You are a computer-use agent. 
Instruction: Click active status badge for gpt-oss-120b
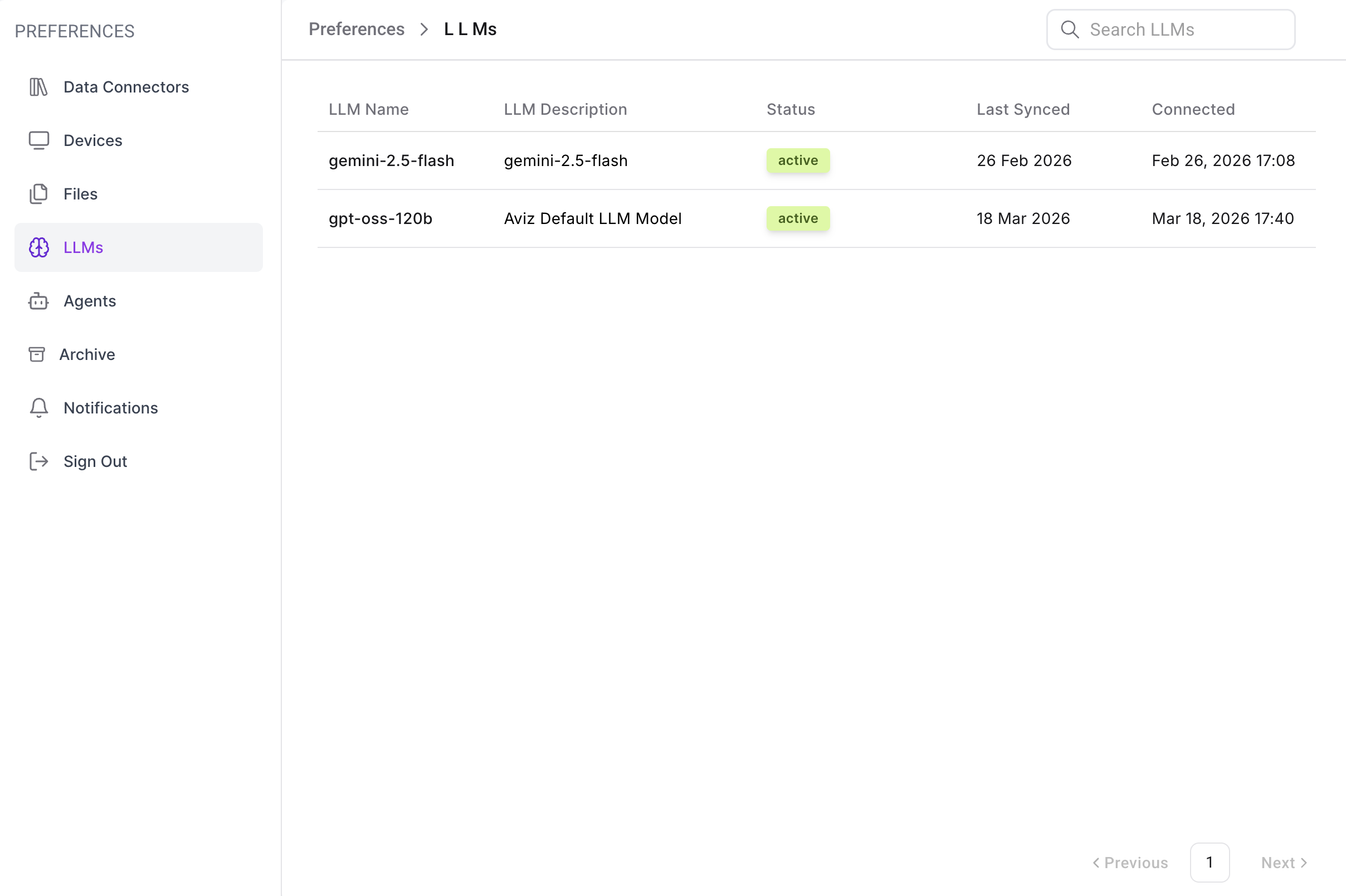(798, 218)
